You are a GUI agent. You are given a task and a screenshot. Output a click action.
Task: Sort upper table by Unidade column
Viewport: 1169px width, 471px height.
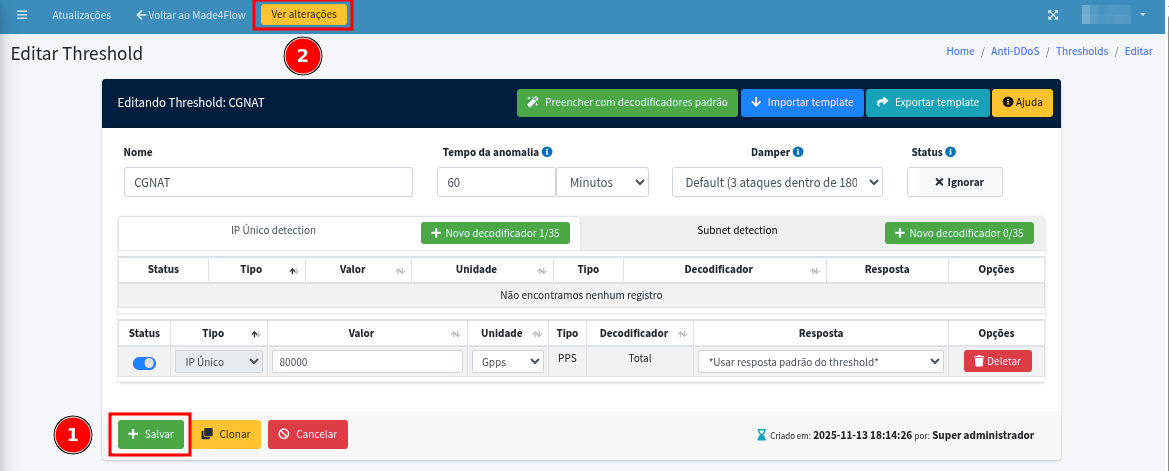539,270
